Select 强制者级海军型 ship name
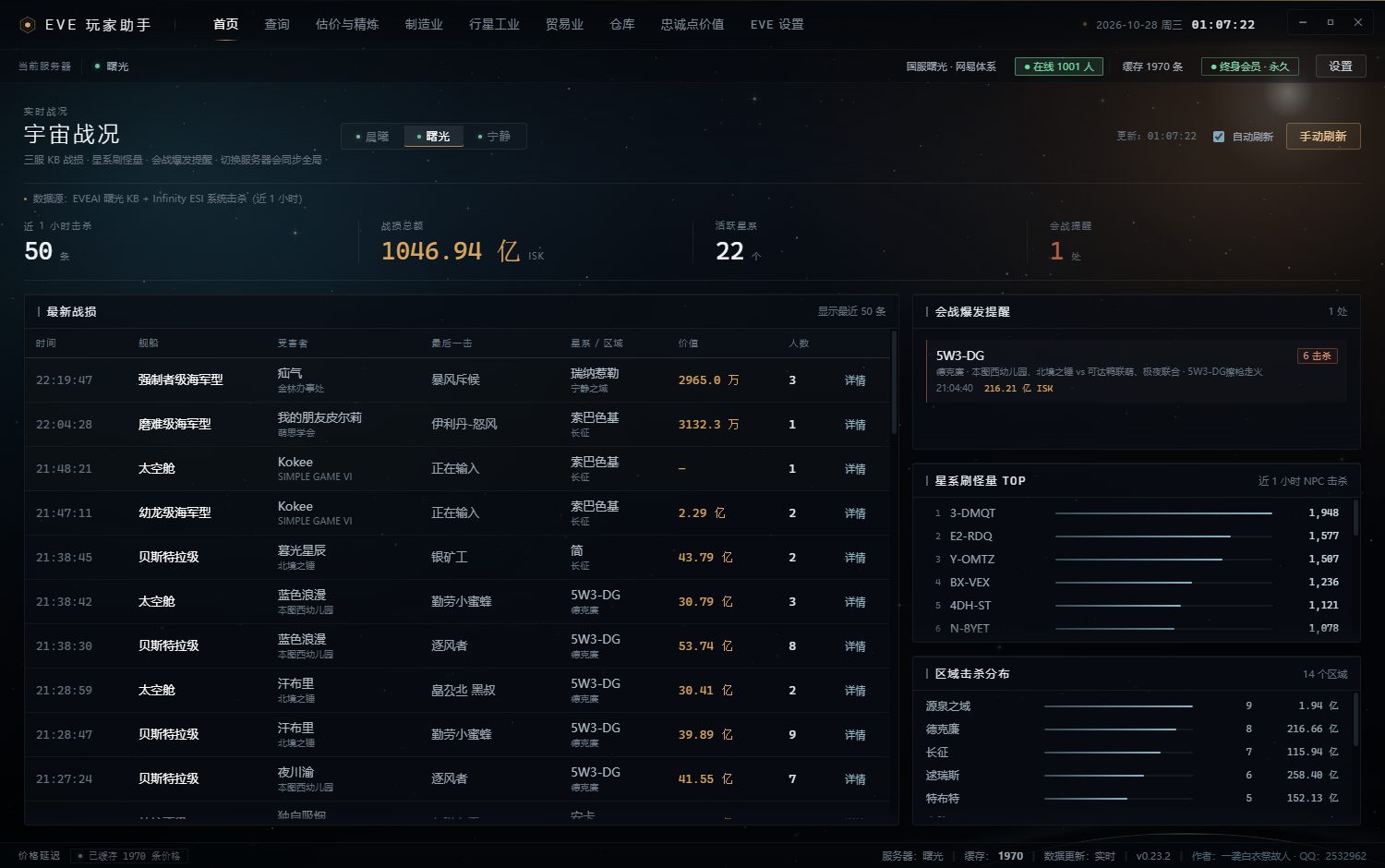The image size is (1385, 868). click(181, 380)
